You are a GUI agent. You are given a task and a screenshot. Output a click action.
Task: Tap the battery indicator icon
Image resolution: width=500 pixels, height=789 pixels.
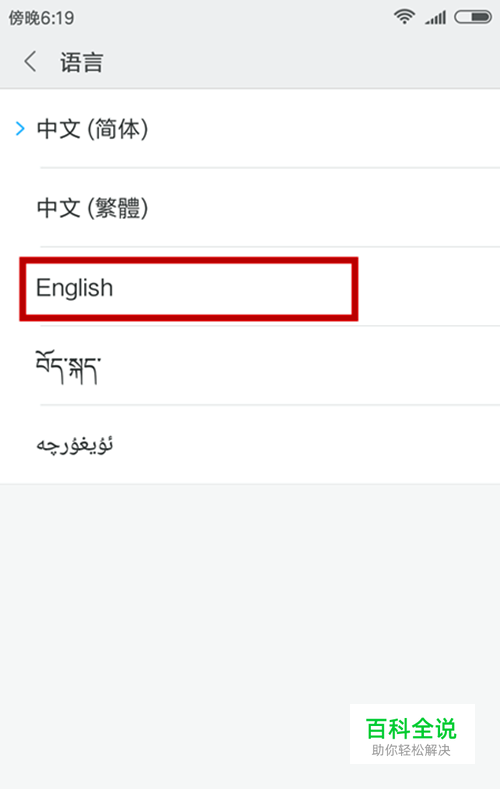(473, 17)
